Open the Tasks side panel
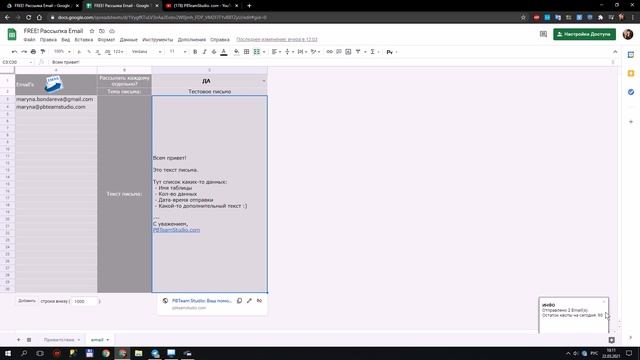The width and height of the screenshot is (640, 360). pos(631,92)
